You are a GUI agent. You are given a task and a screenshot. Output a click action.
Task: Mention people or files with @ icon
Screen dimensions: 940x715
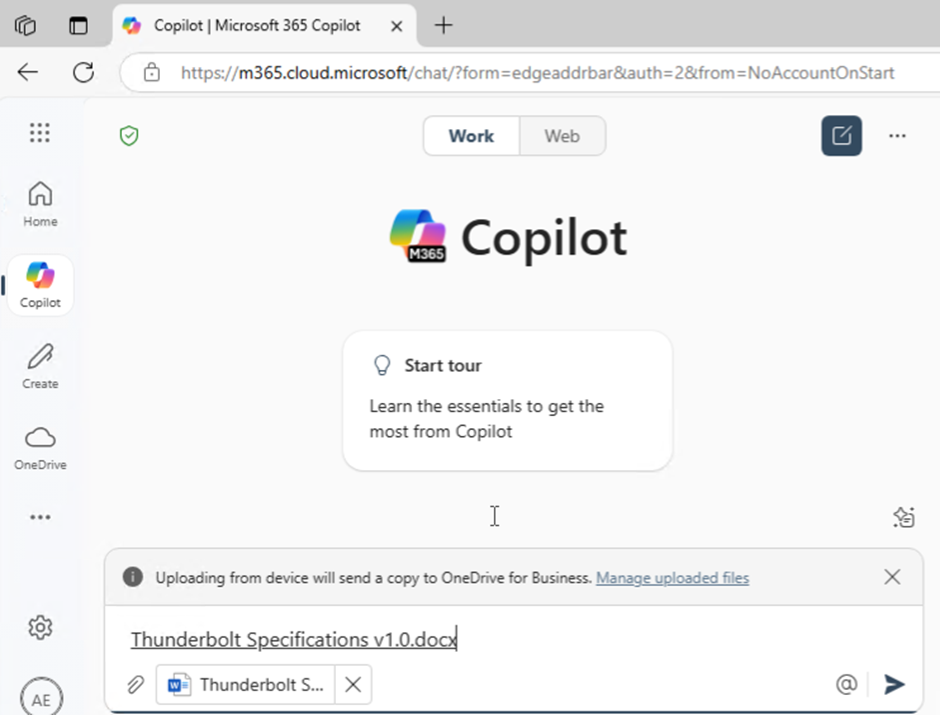(846, 684)
